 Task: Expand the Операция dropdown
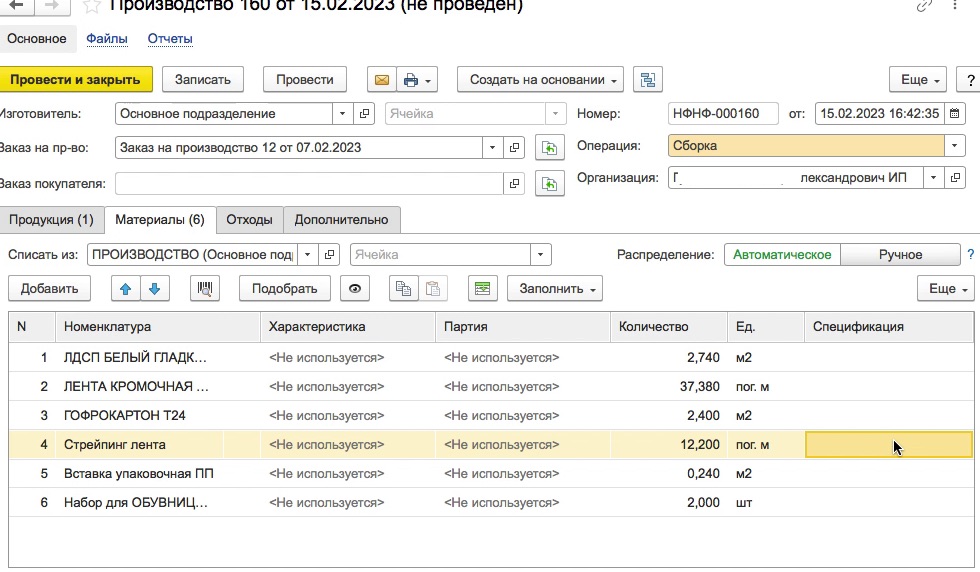(954, 146)
